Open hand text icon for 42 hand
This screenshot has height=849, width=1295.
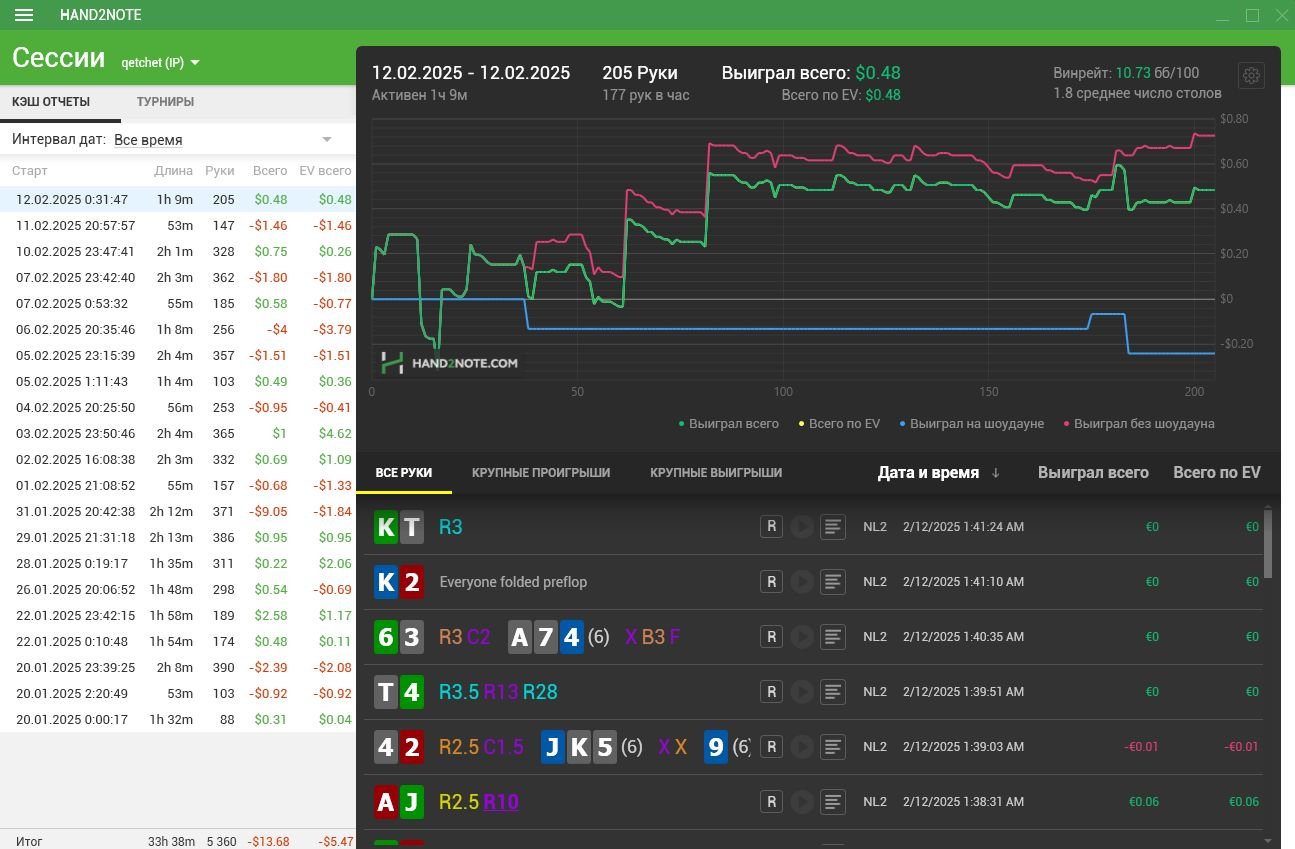pos(834,746)
